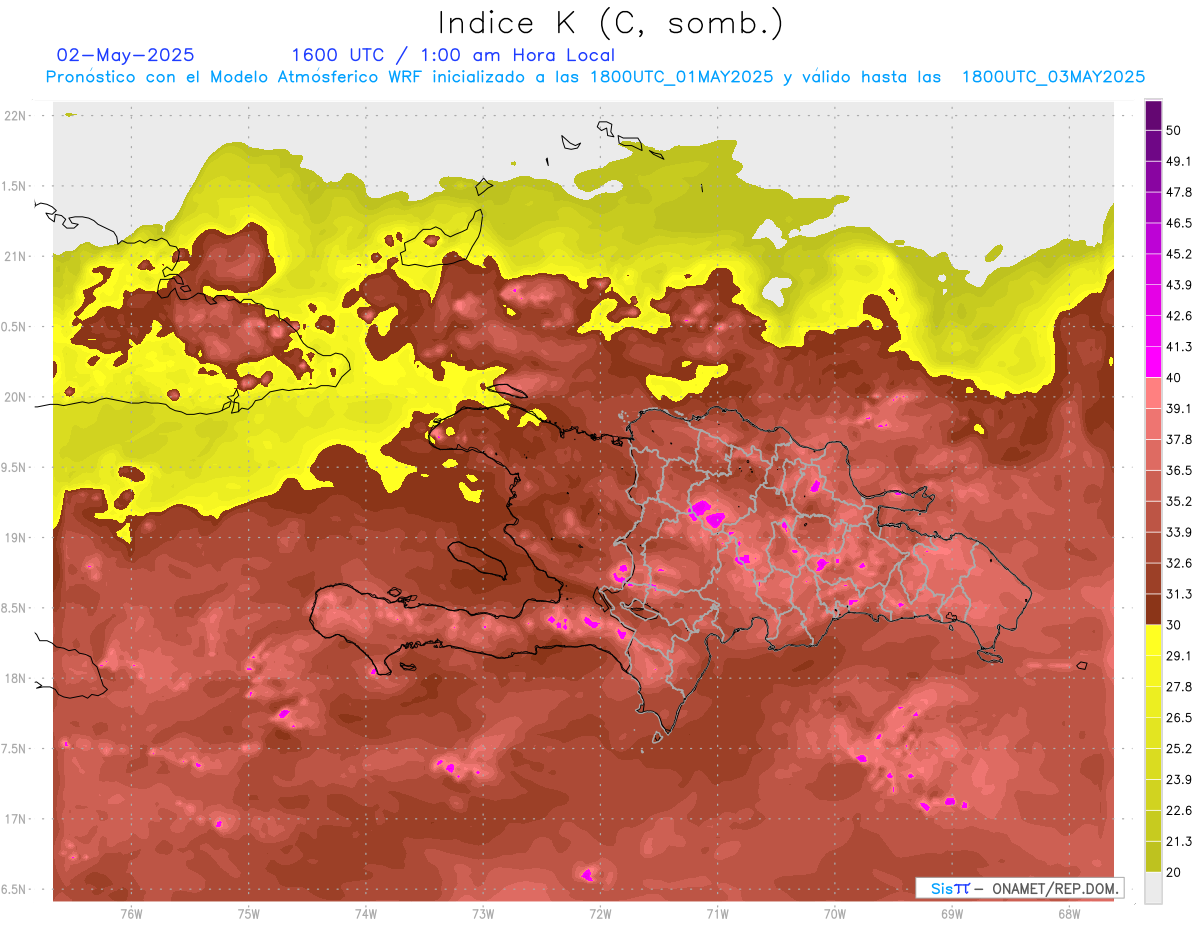Click the colorbar value 25.2
Screen dimensions: 1200x927
(x=1179, y=749)
